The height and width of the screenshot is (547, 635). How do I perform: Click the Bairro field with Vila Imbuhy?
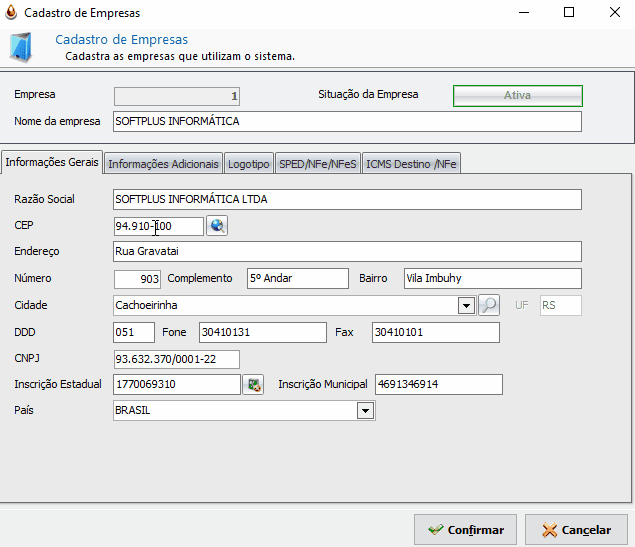(492, 278)
